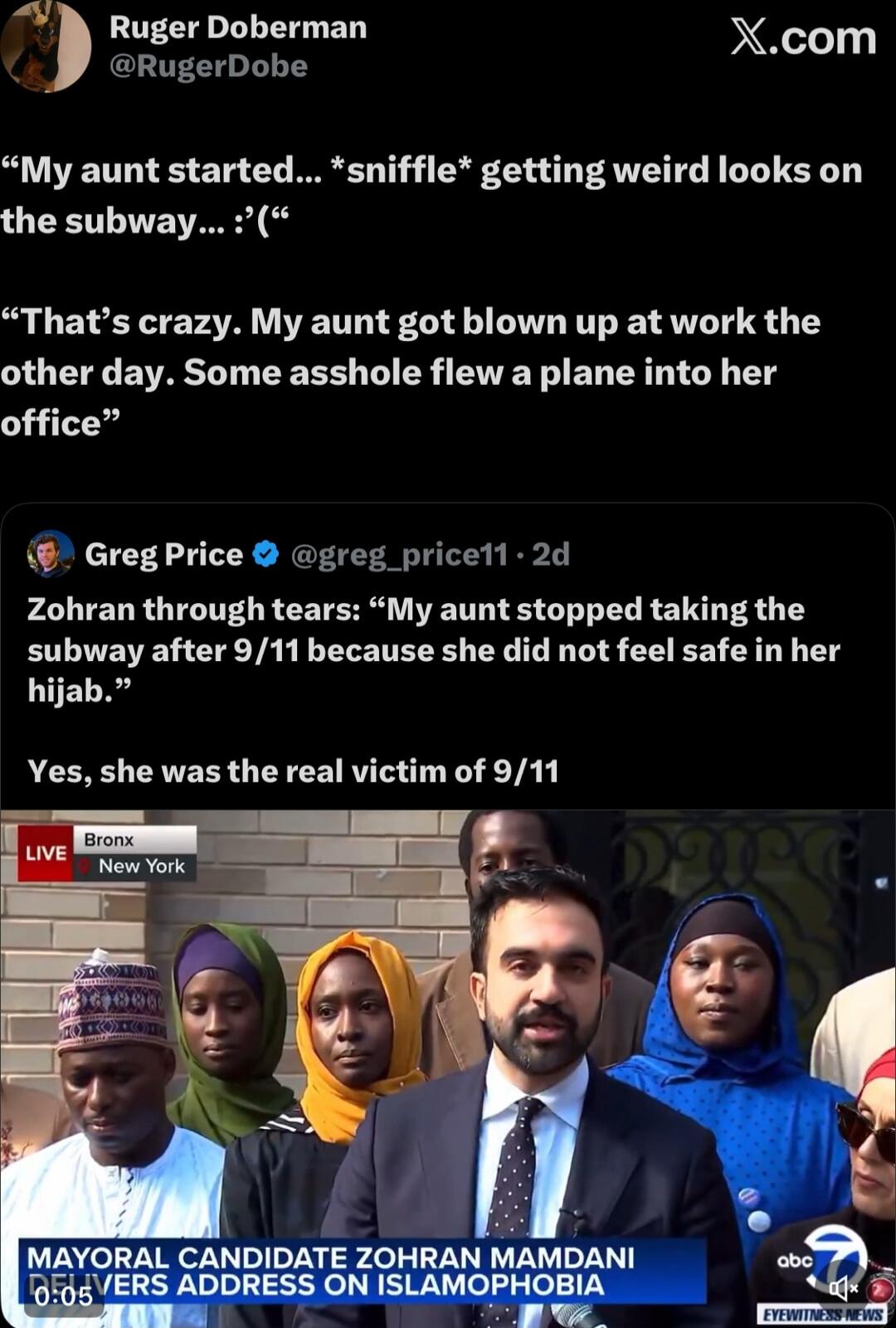Open the quoted post about Zohran's aunt
This screenshot has height=1328, width=896.
[431, 649]
